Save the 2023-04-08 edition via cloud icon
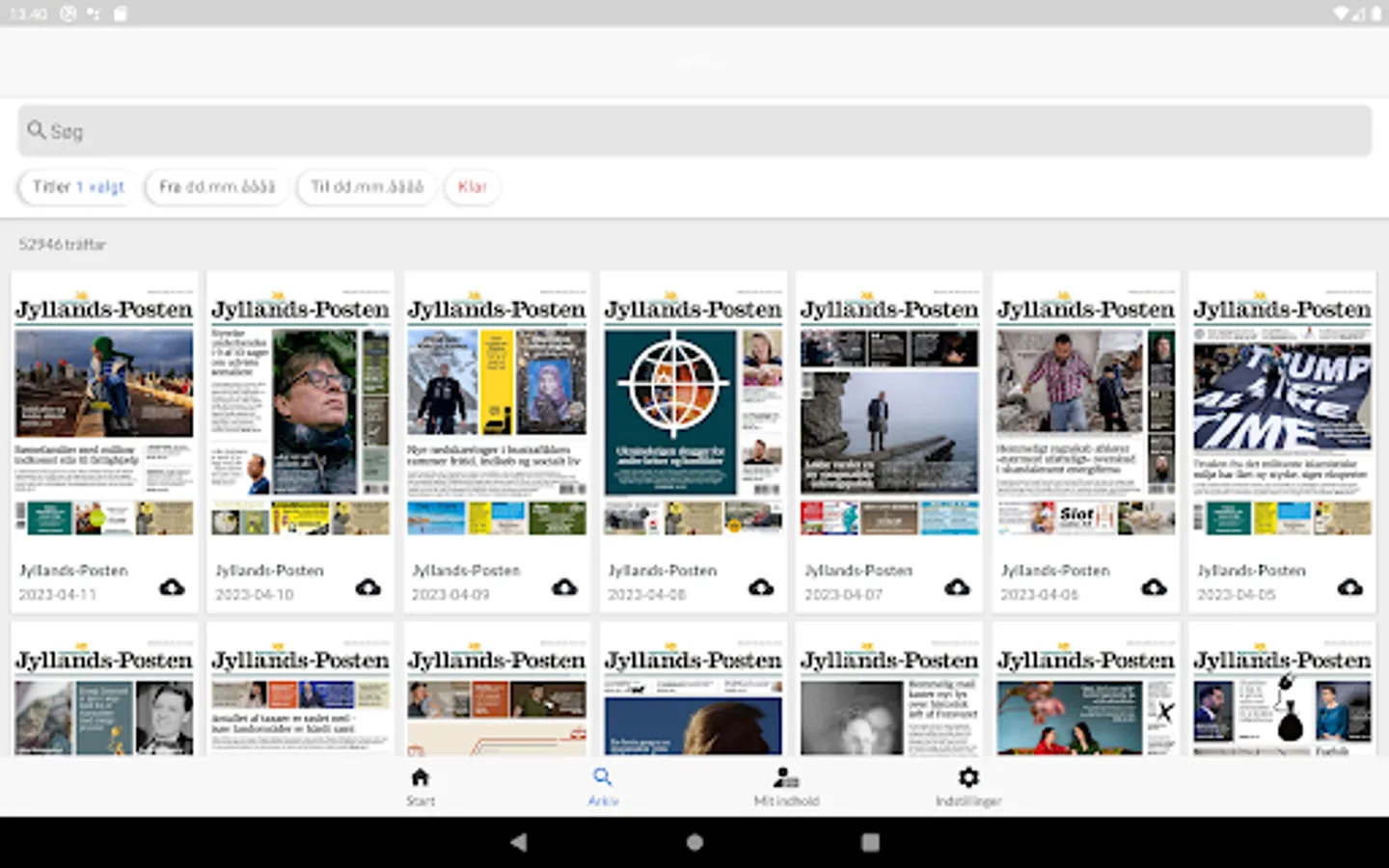Screen dimensions: 1389x868 761,586
